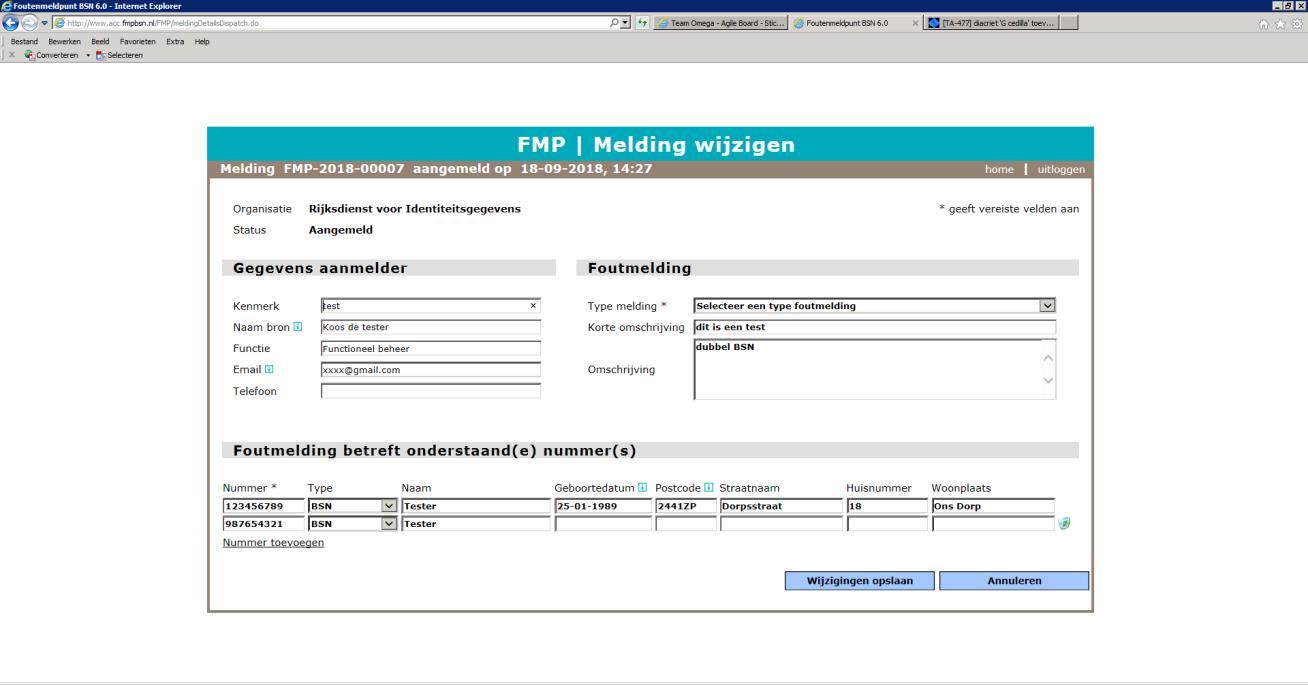
Task: Click the remove icon at the 987654321 row
Action: [1064, 523]
